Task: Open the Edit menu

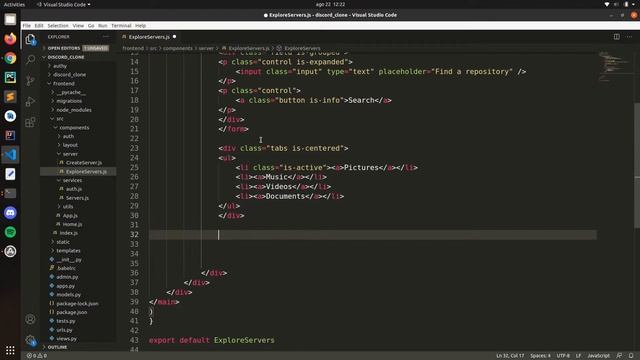Action: (x=39, y=25)
